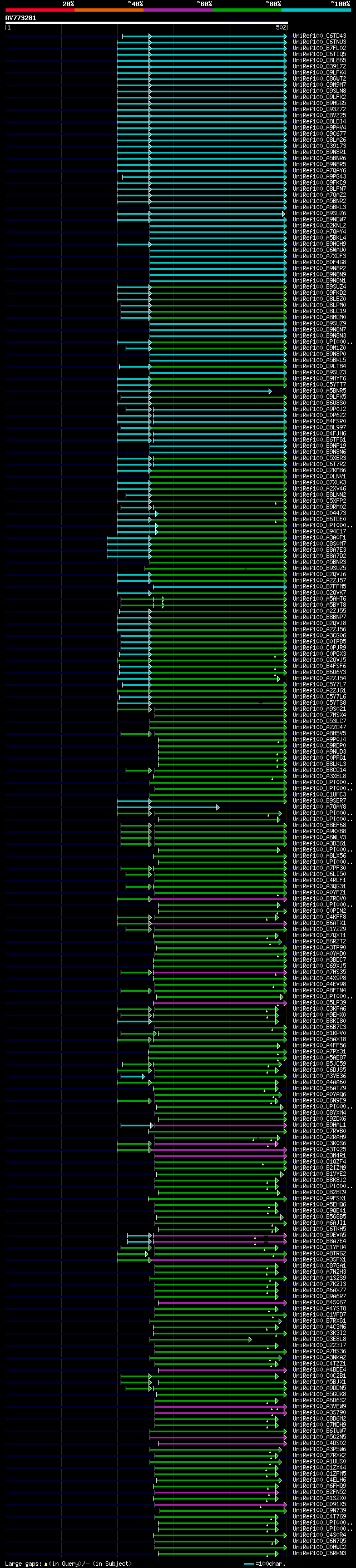Click the query end position 502
Screen dimensions: 356x1568
(x=281, y=27)
